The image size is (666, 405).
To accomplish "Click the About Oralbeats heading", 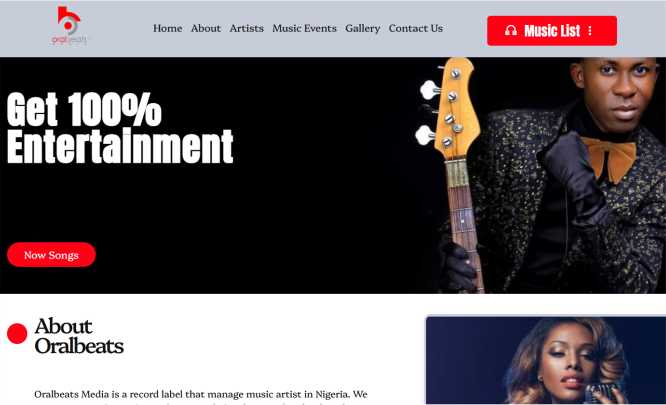I will 79,336.
